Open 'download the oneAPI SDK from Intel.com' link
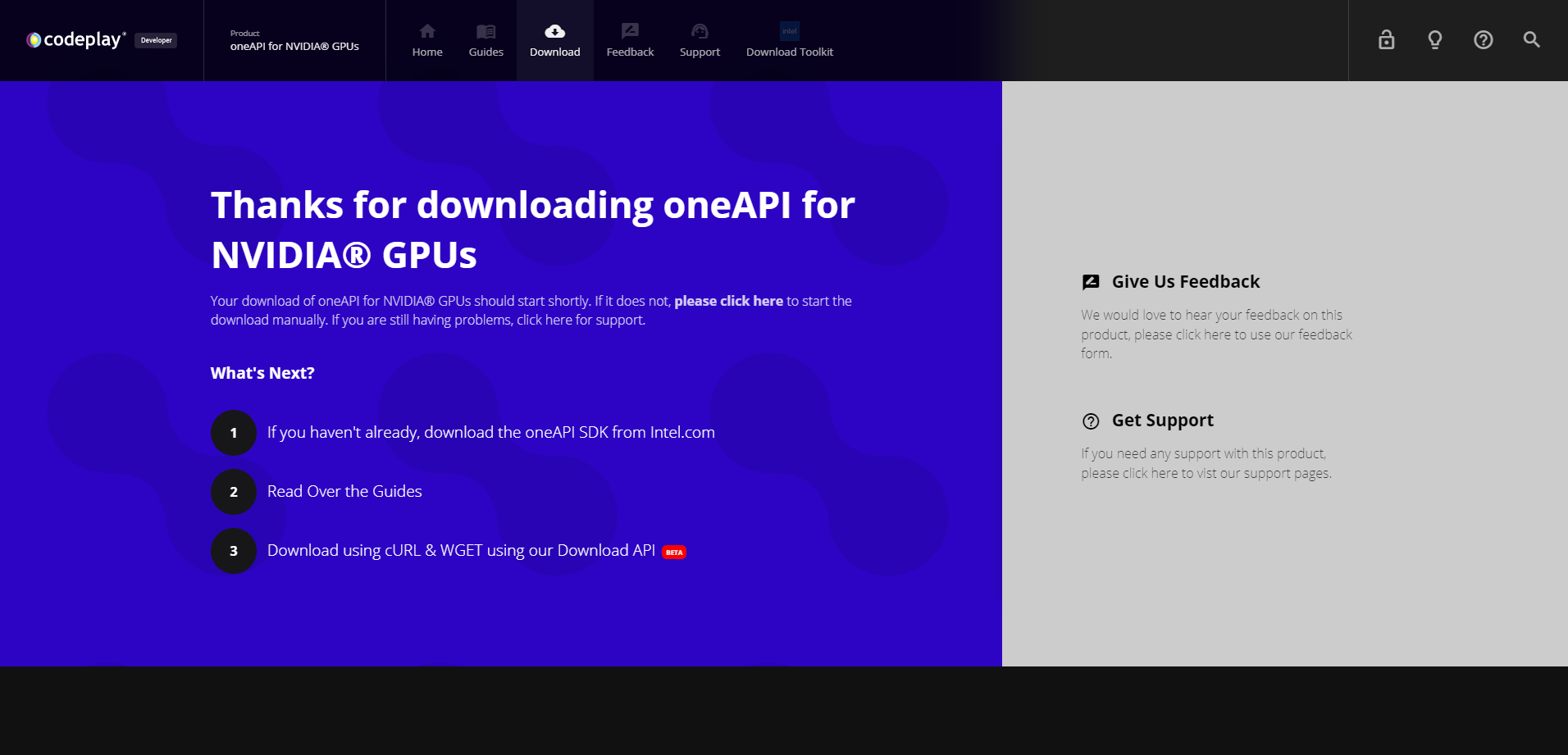 (x=490, y=432)
